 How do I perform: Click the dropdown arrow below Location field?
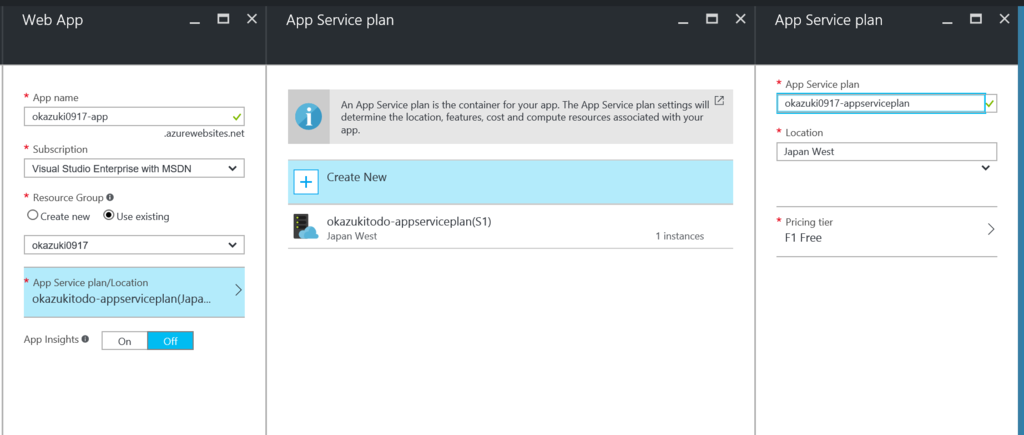point(985,169)
